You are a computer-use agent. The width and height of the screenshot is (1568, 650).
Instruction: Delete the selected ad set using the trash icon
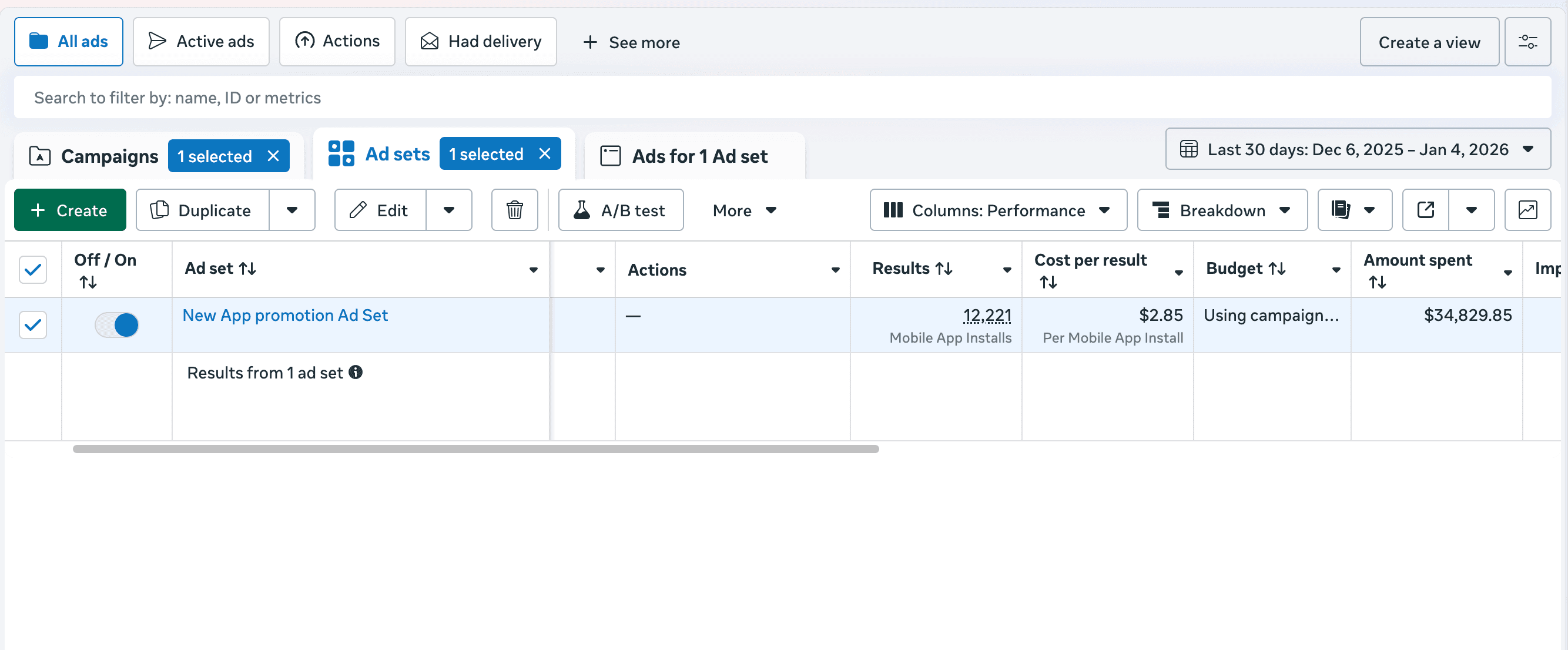(x=514, y=210)
